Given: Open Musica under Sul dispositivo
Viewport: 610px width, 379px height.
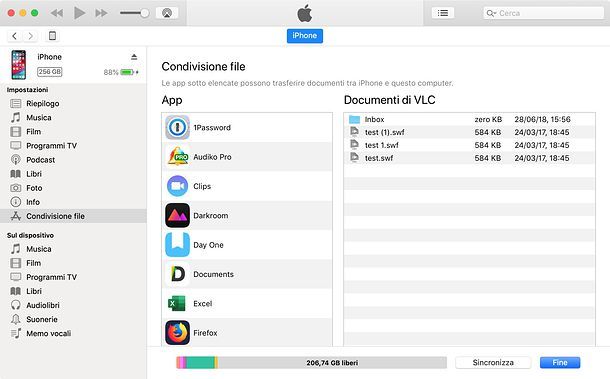Looking at the screenshot, I should point(73,249).
